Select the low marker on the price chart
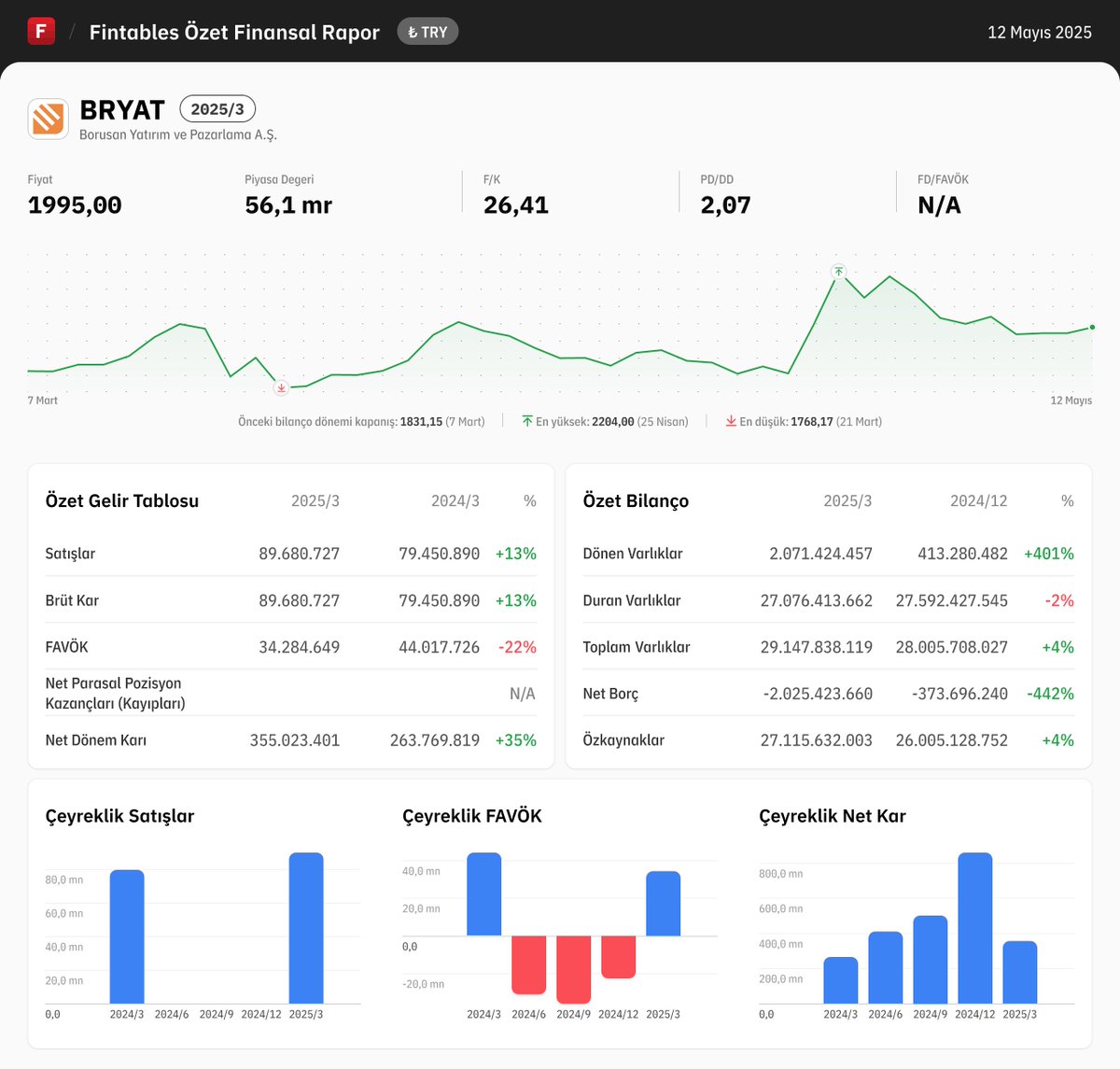The width and height of the screenshot is (1120, 1069). pos(281,389)
